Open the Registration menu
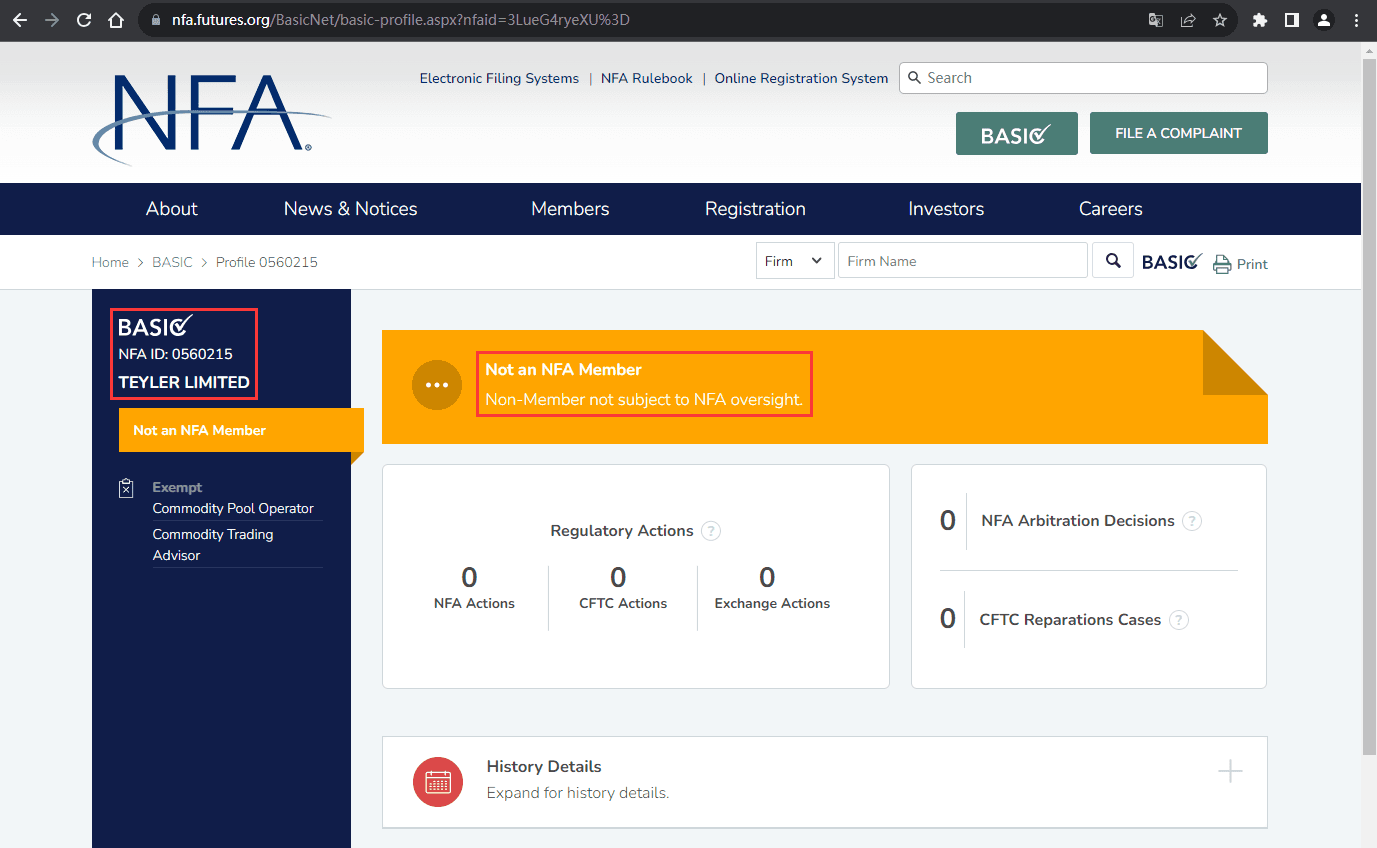 point(755,209)
